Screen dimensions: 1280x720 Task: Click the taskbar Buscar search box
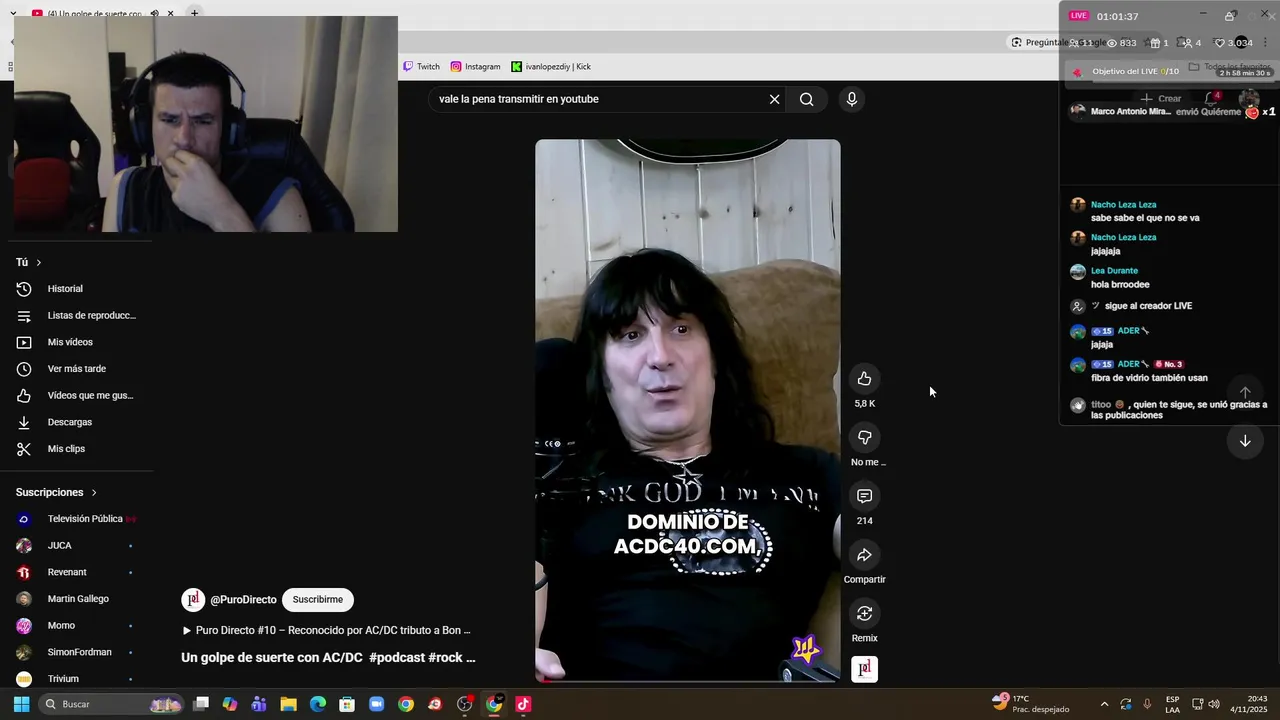(111, 704)
